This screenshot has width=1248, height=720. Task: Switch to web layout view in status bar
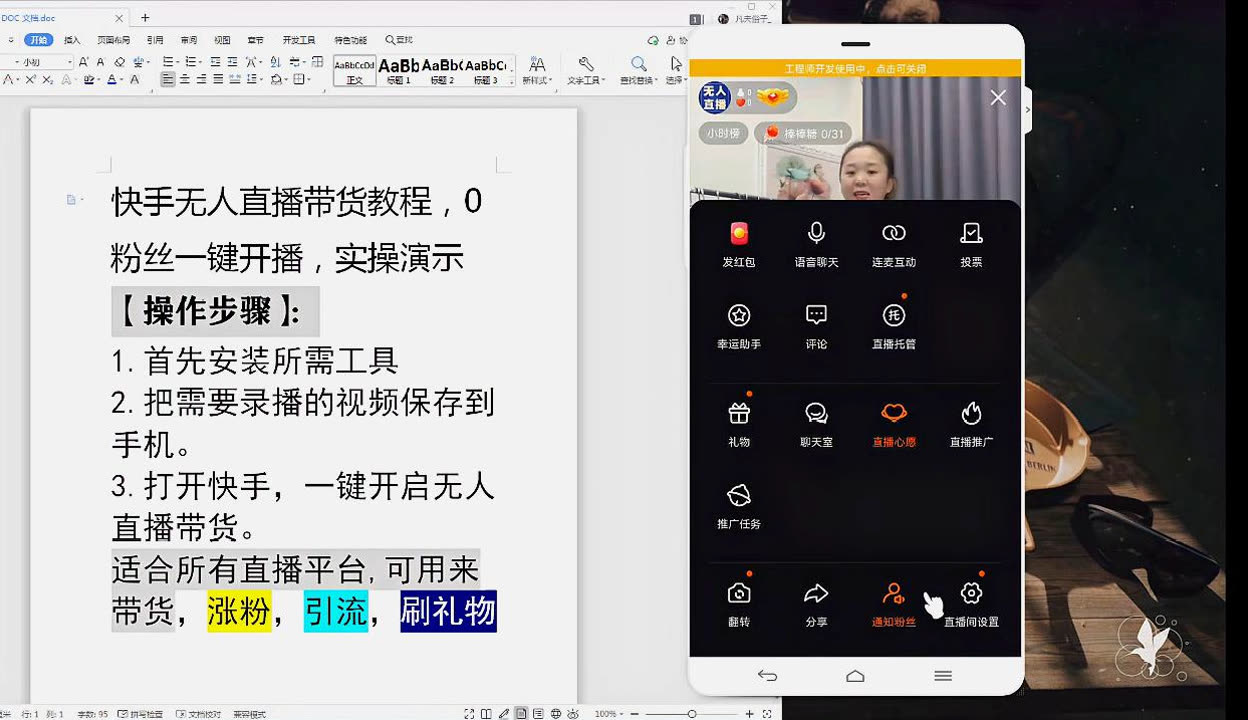click(x=554, y=714)
